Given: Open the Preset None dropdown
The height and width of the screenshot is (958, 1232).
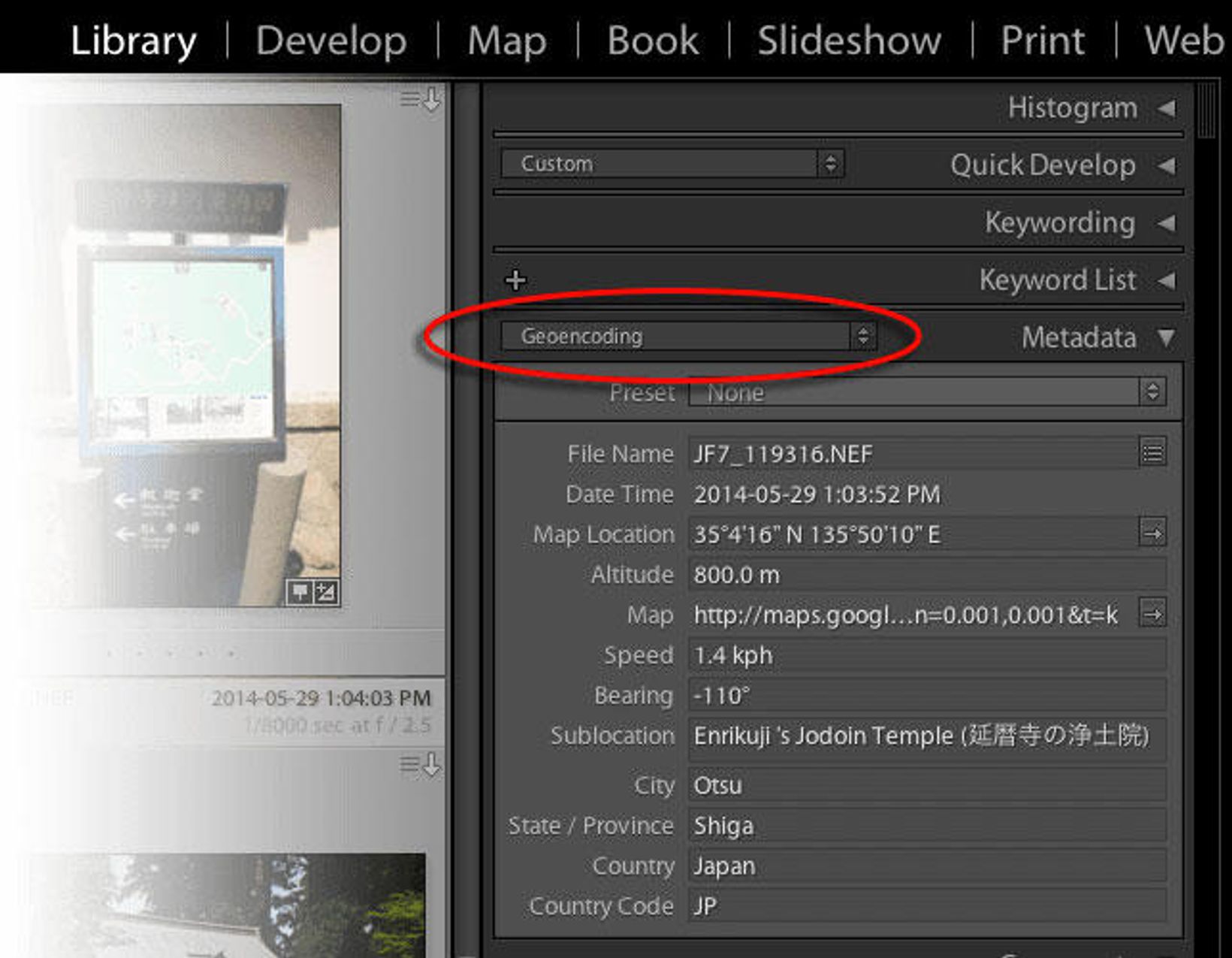Looking at the screenshot, I should tap(926, 392).
